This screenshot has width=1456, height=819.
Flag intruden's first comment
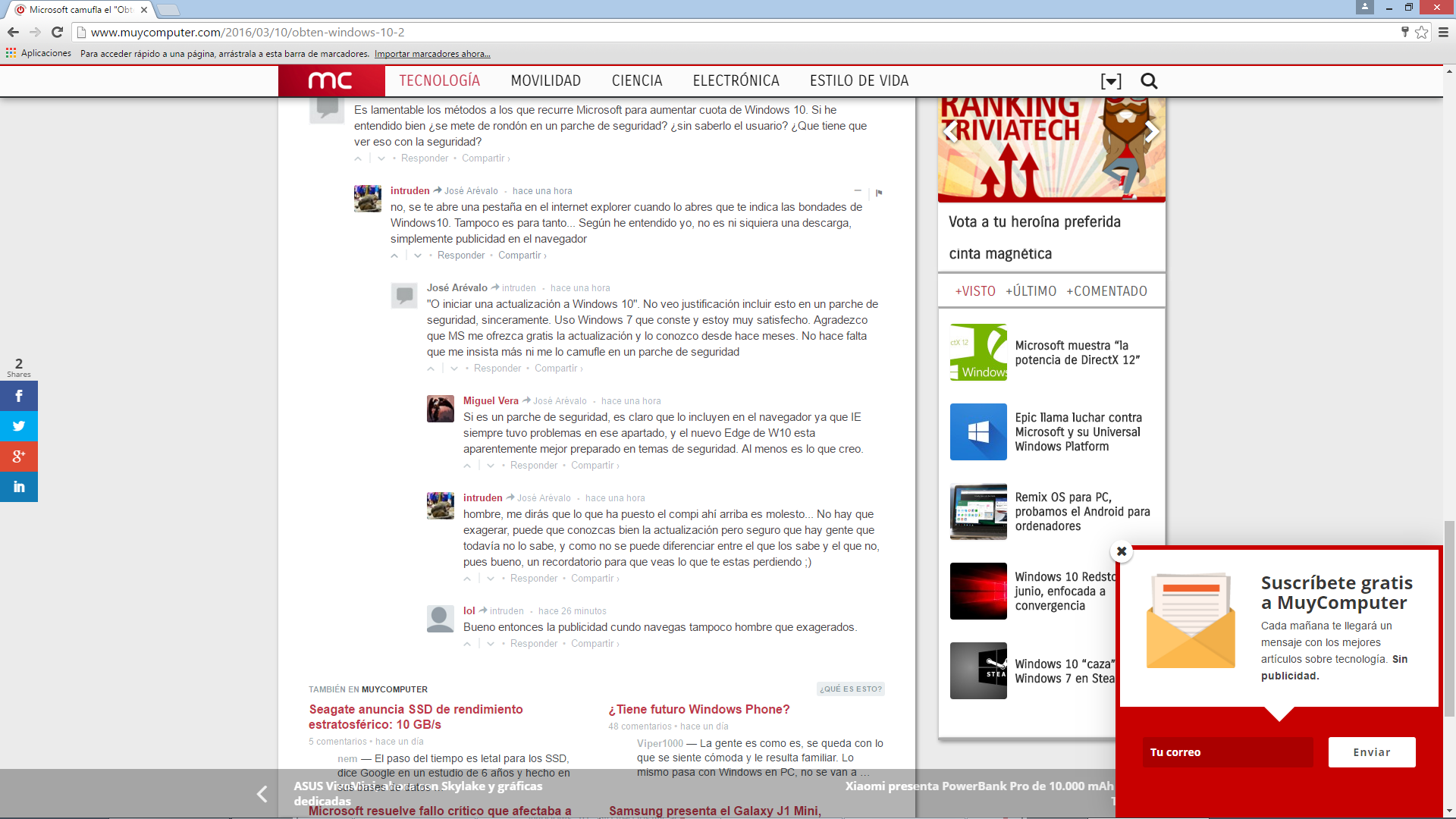(x=879, y=193)
